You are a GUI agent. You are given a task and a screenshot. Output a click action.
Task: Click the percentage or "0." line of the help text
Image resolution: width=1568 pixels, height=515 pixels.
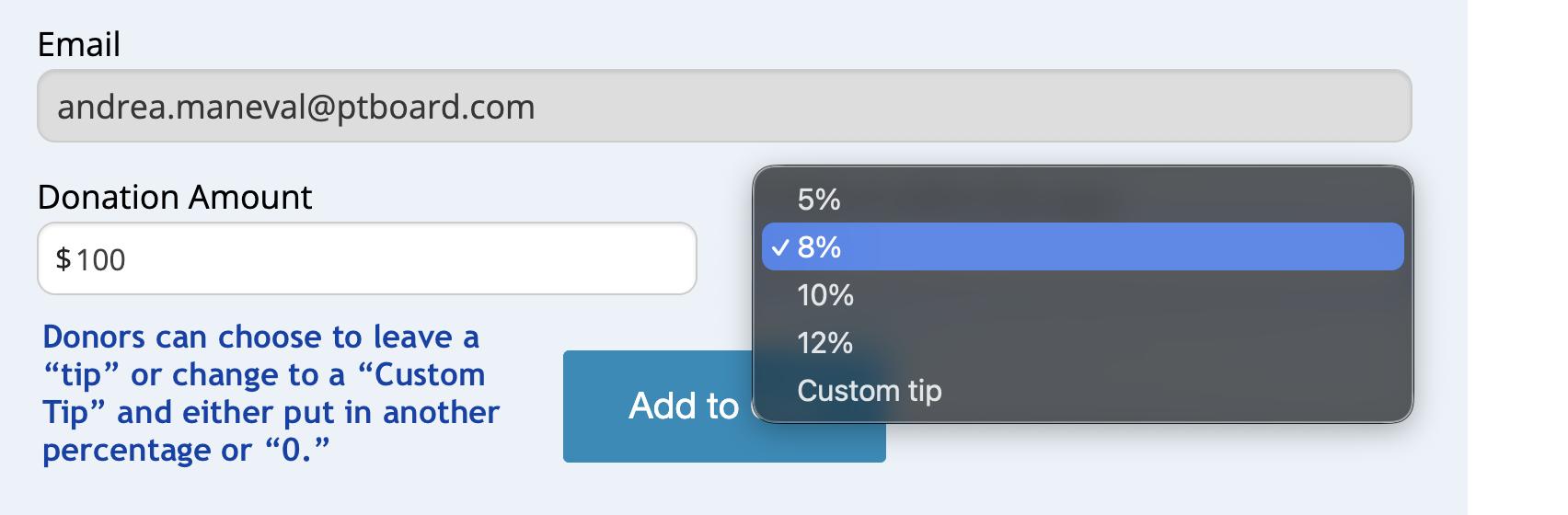pyautogui.click(x=187, y=450)
